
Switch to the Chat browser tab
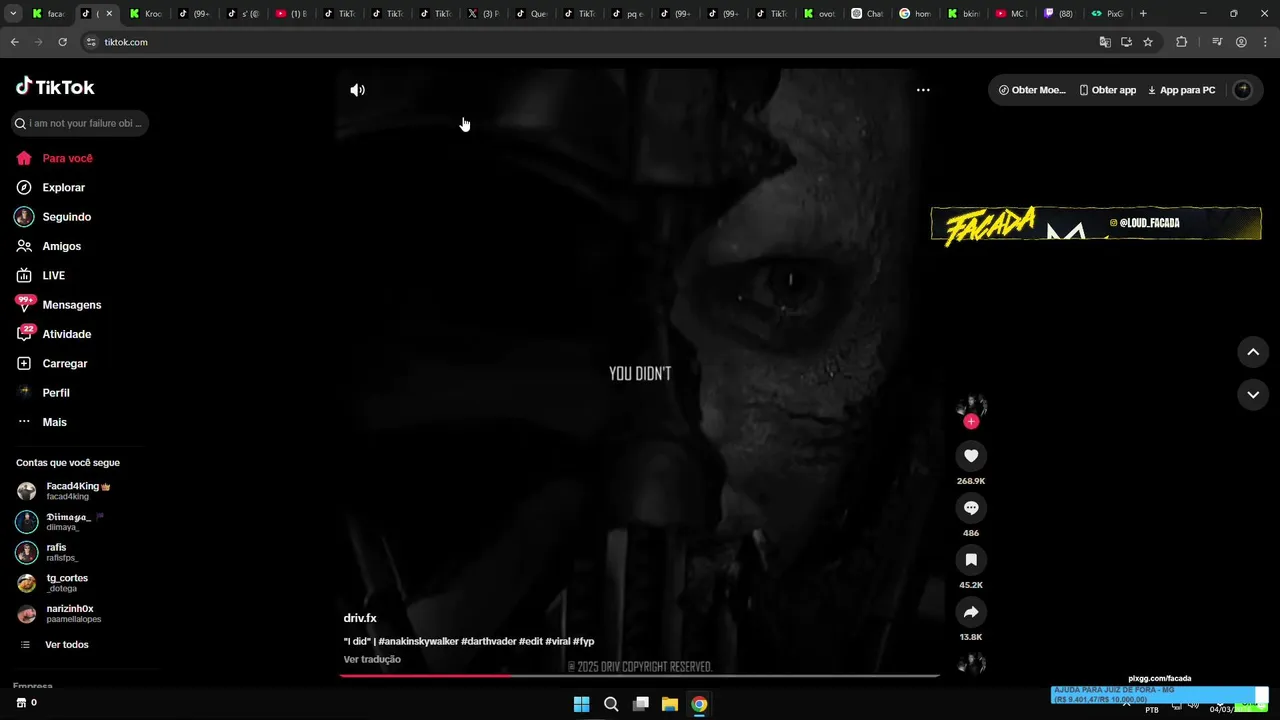click(x=867, y=14)
